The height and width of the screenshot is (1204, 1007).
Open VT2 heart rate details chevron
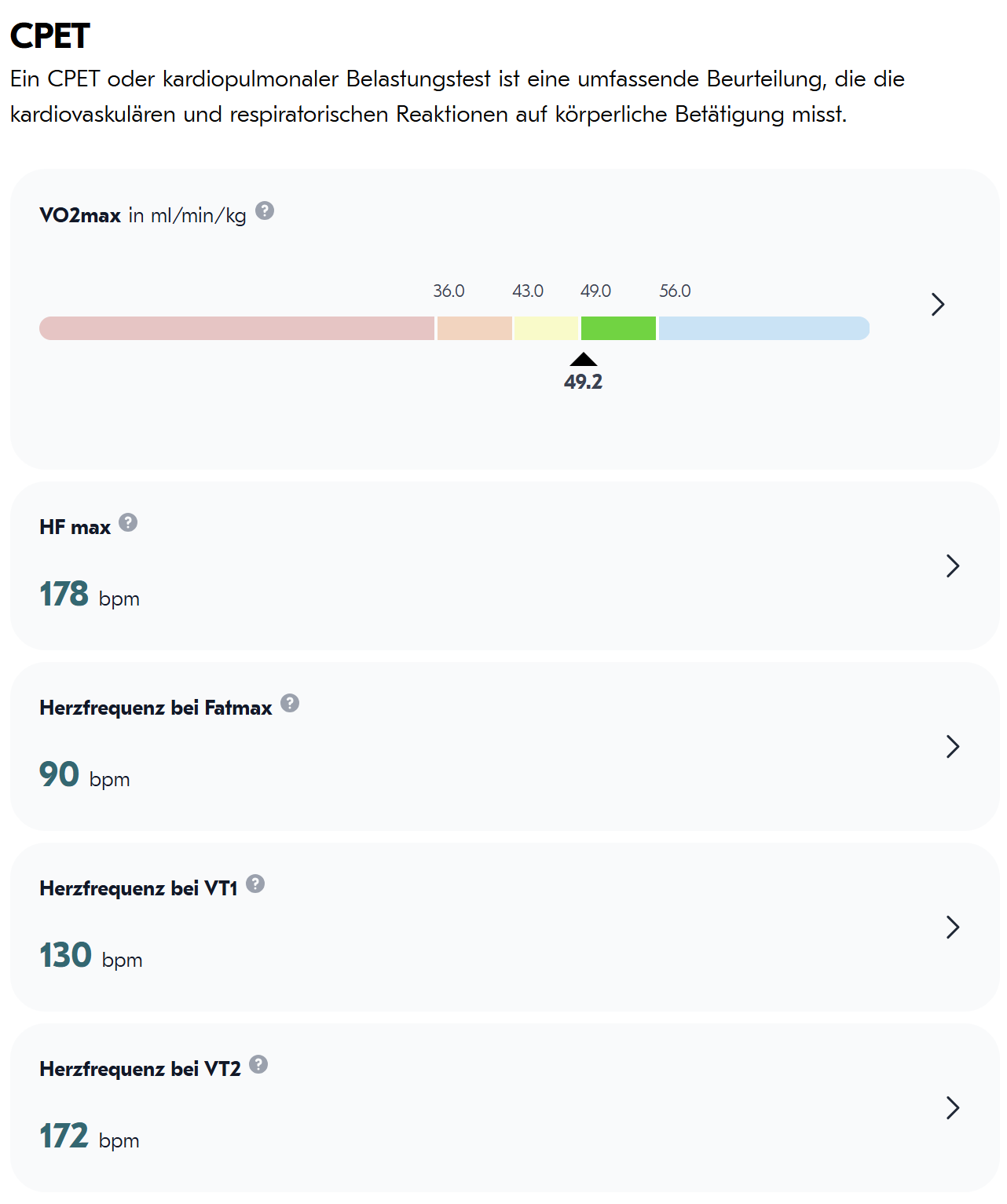tap(953, 1107)
